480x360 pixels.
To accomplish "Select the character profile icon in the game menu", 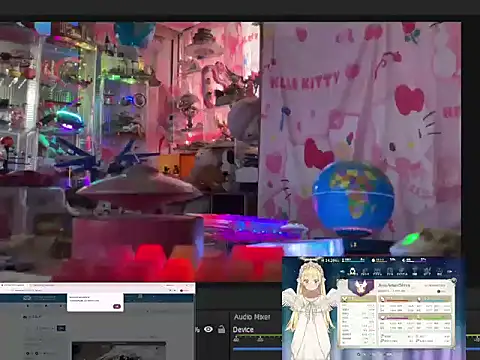I will [x=352, y=271].
